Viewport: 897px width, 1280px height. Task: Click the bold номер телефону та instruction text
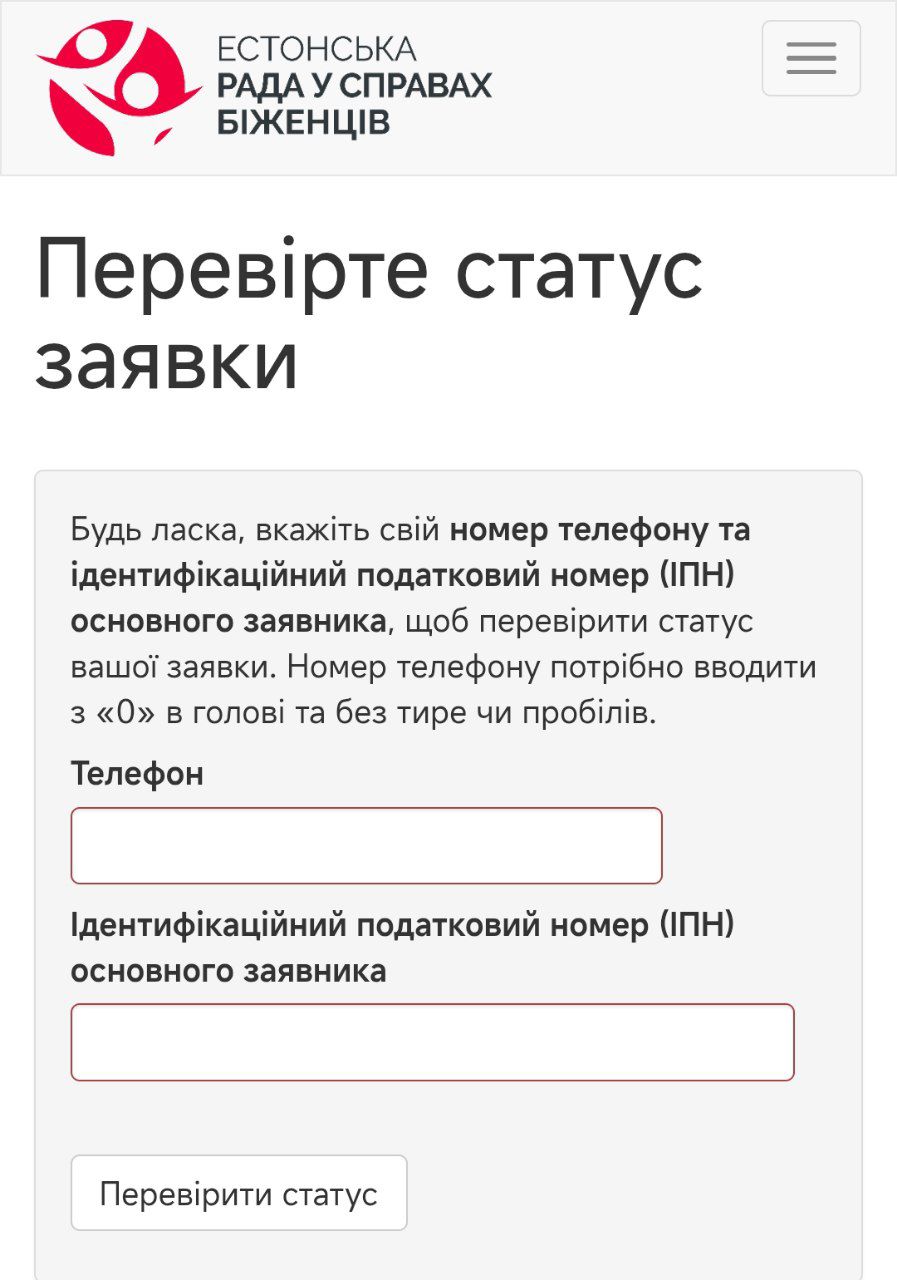(599, 530)
